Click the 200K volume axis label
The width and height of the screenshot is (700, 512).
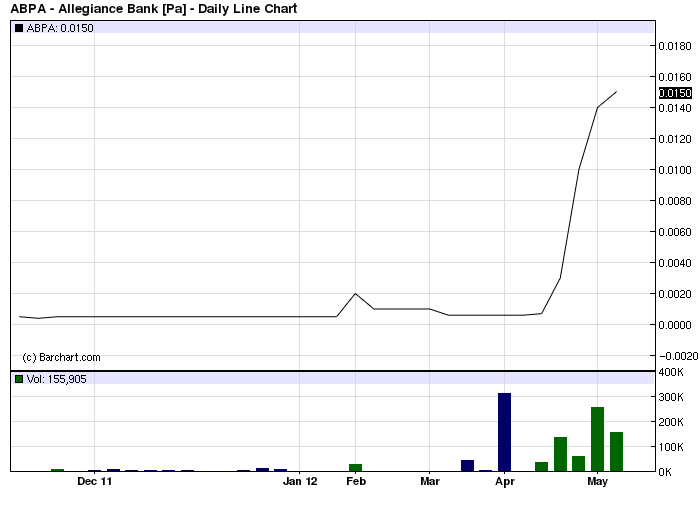(x=671, y=422)
